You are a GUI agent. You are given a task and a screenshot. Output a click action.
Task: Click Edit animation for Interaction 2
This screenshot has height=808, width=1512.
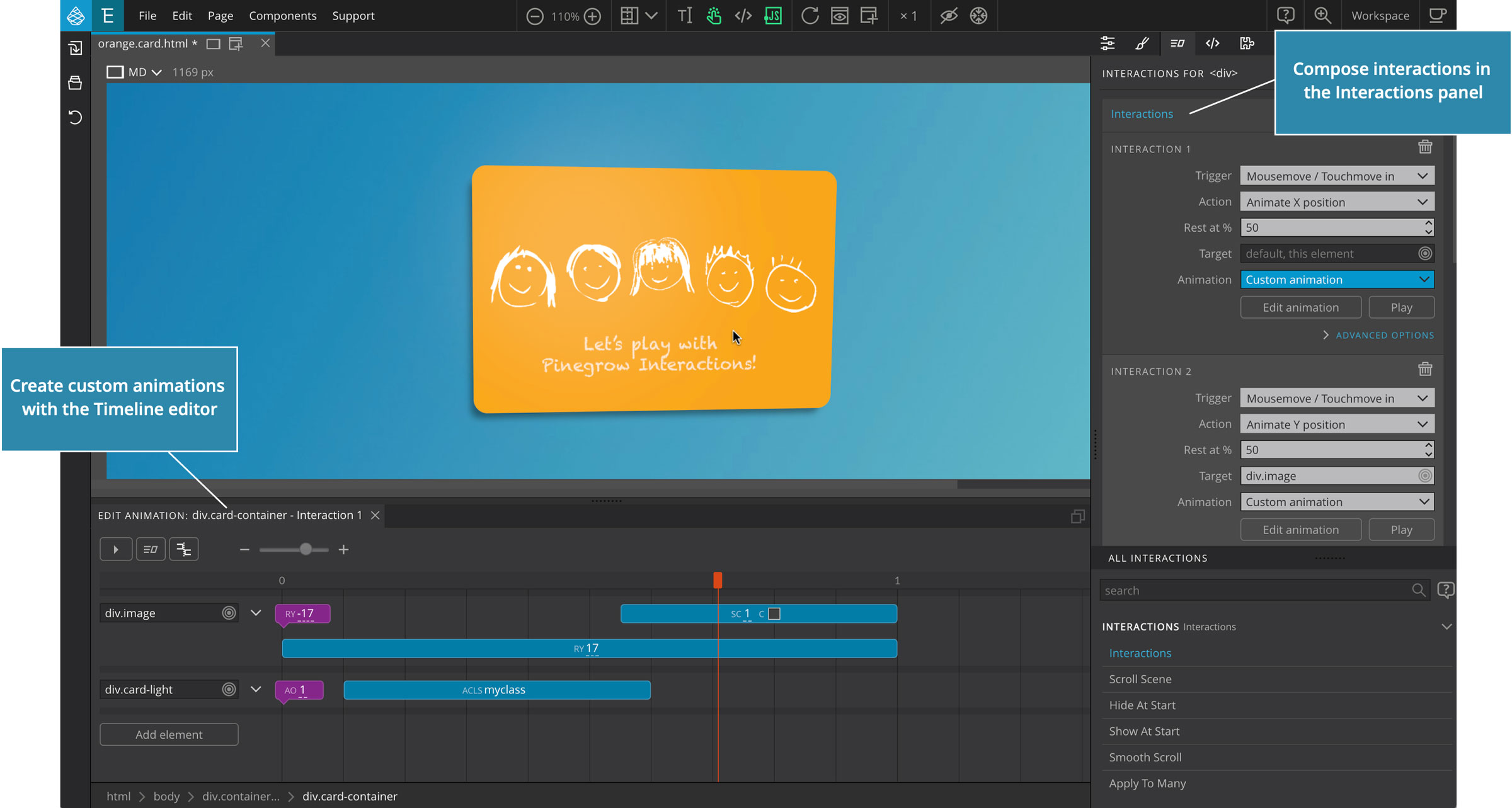click(x=1300, y=530)
